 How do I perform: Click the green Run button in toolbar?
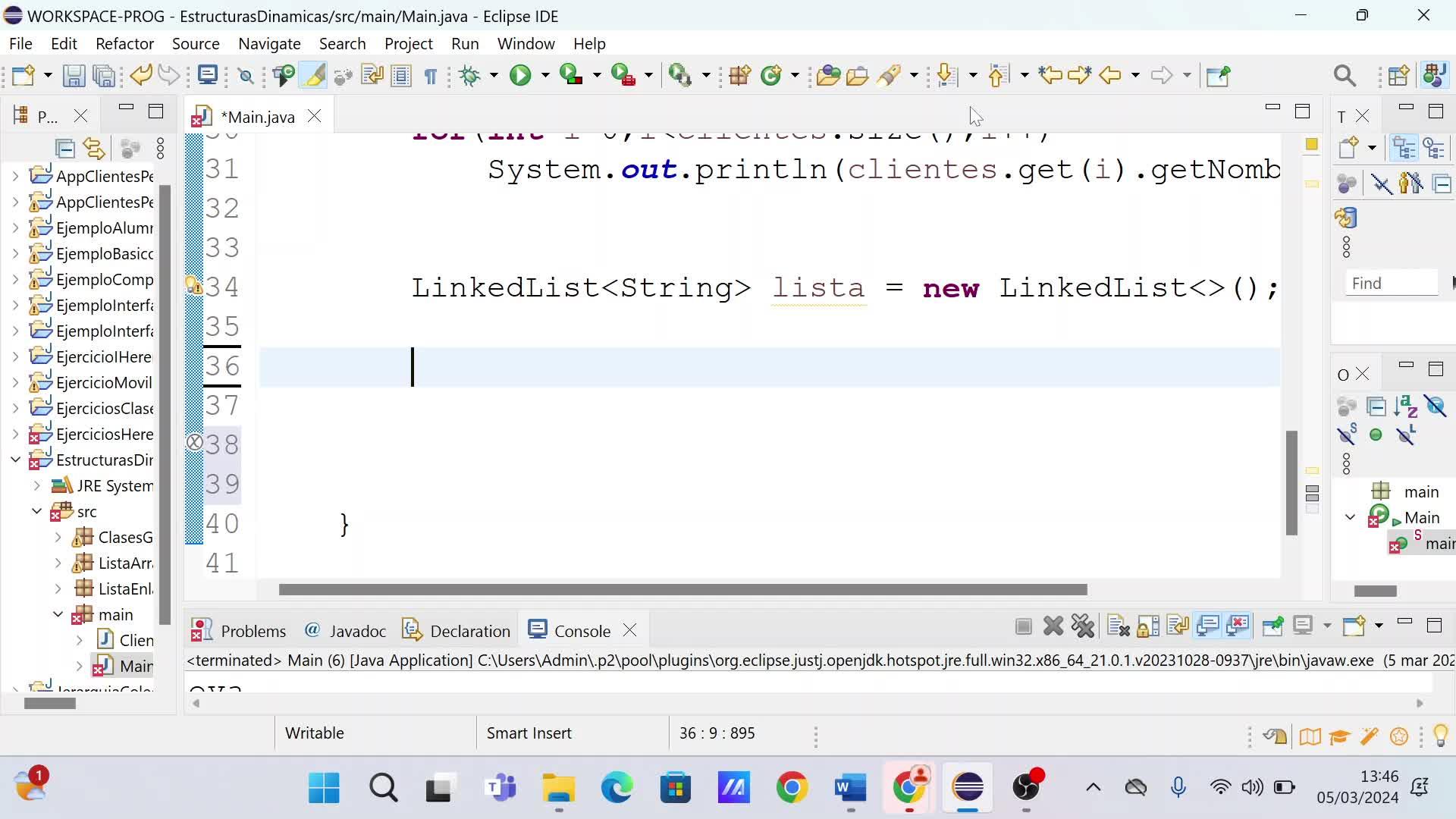(520, 75)
